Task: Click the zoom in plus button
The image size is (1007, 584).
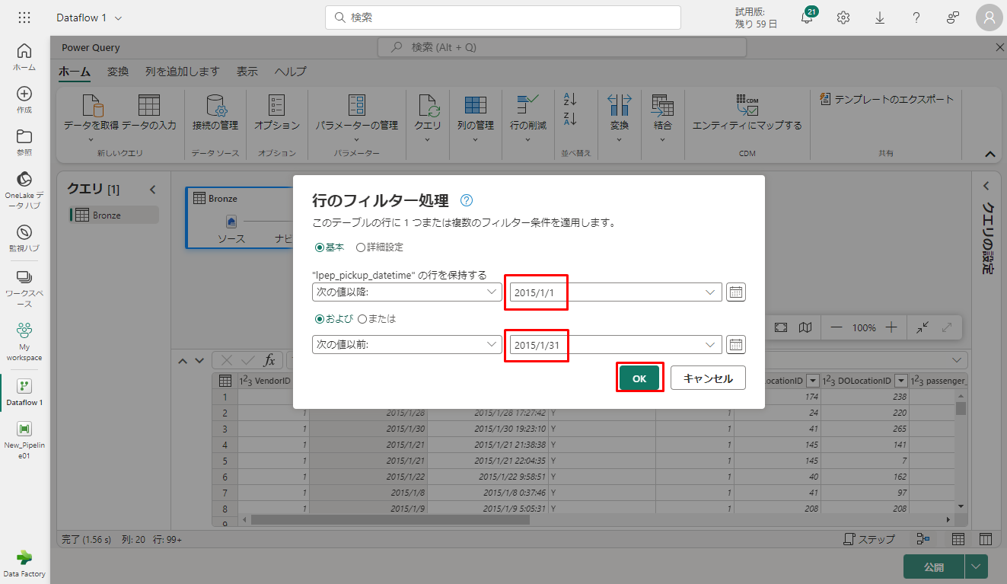Action: (x=891, y=328)
